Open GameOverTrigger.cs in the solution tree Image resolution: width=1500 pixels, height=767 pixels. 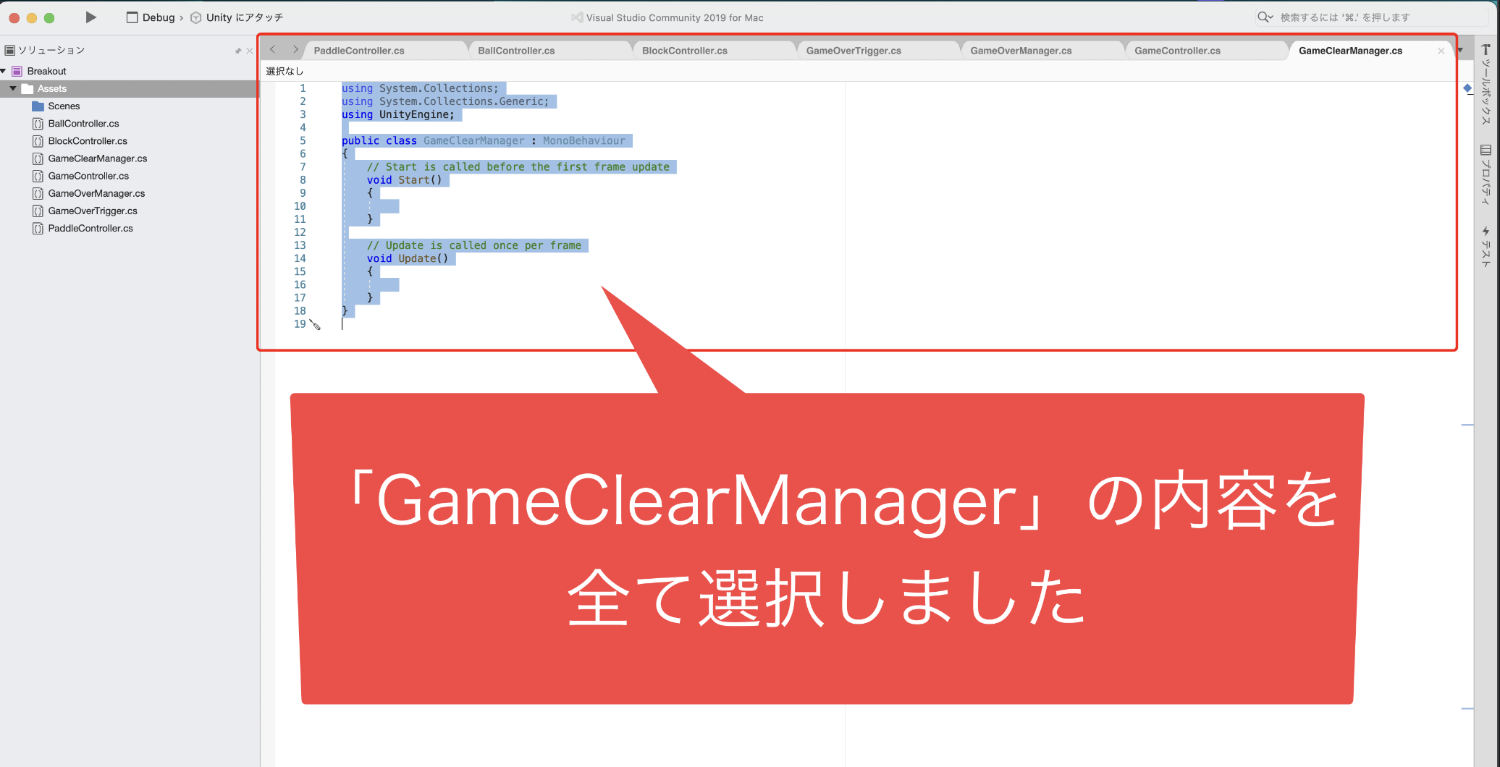click(x=93, y=211)
